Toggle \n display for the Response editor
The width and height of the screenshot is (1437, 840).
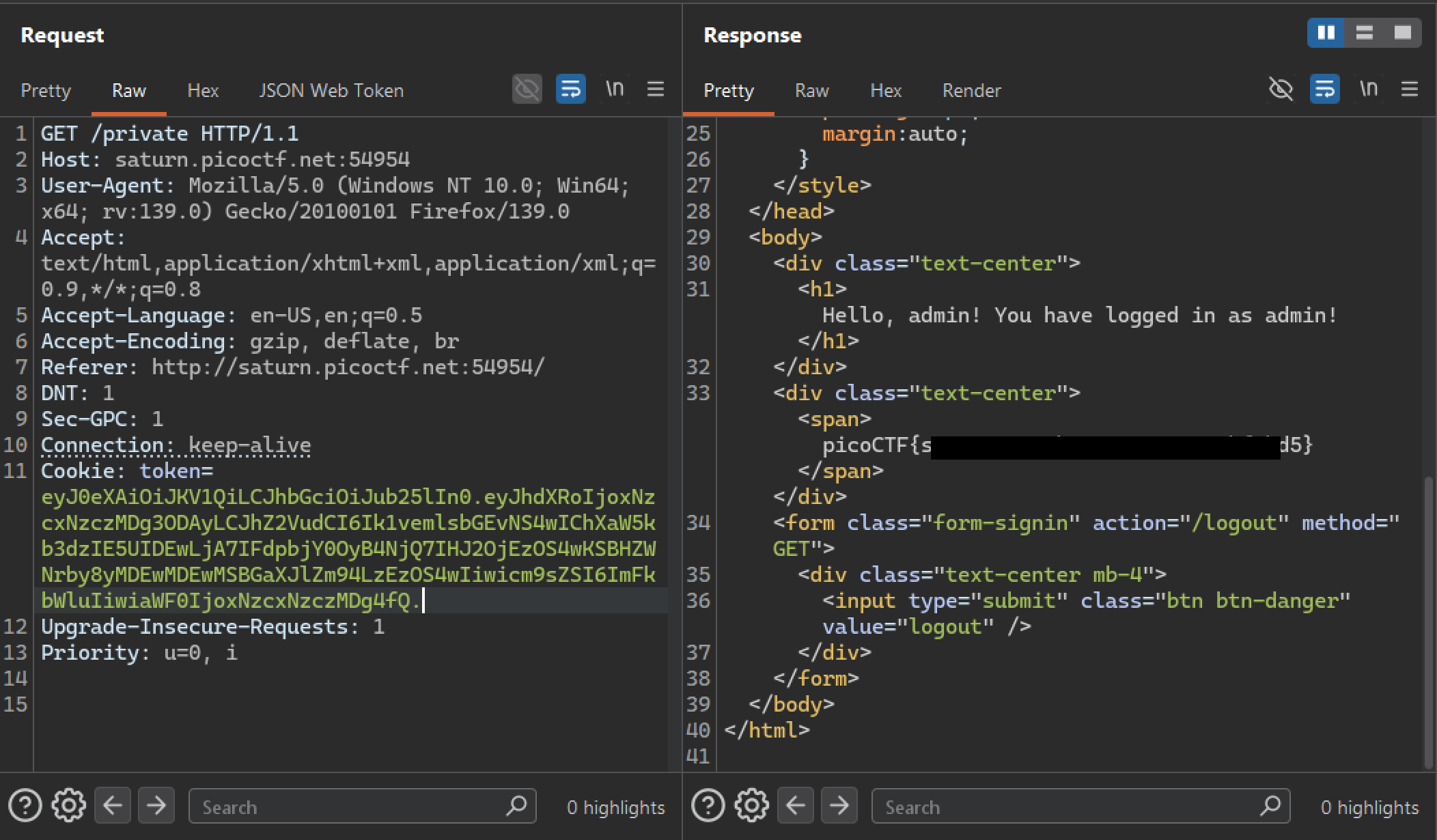1369,89
